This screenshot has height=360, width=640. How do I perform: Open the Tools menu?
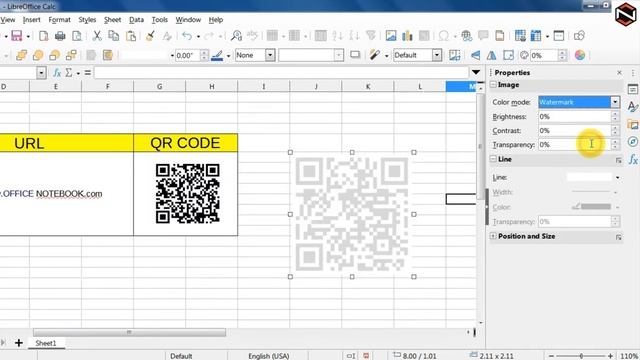[160, 20]
